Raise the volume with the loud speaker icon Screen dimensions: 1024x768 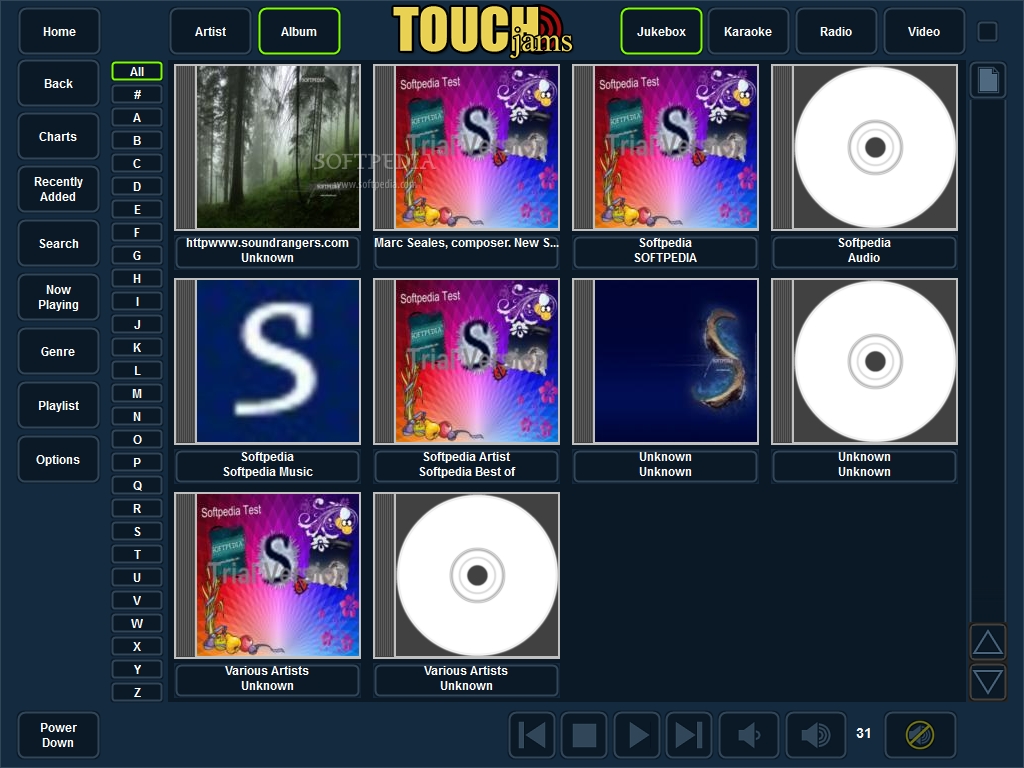815,735
